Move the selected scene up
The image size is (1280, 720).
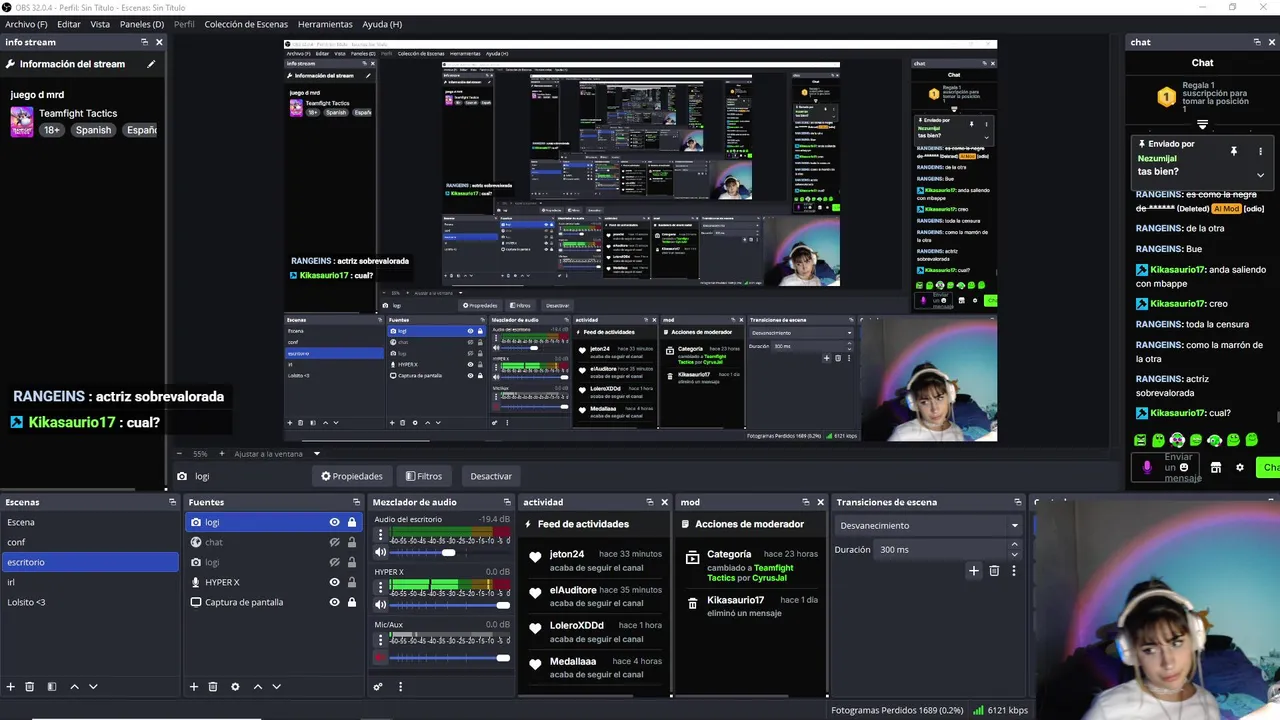(74, 687)
